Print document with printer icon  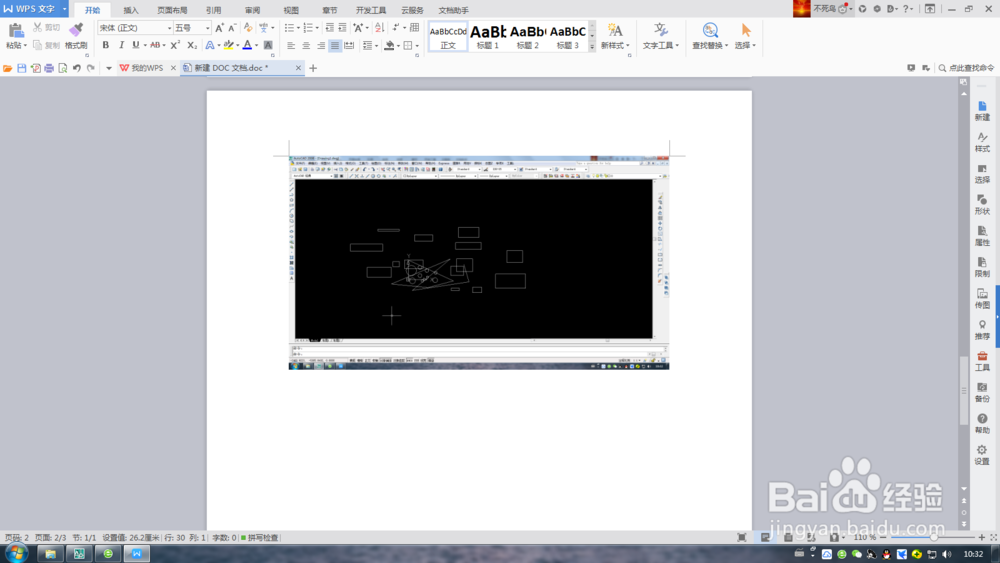pos(49,68)
